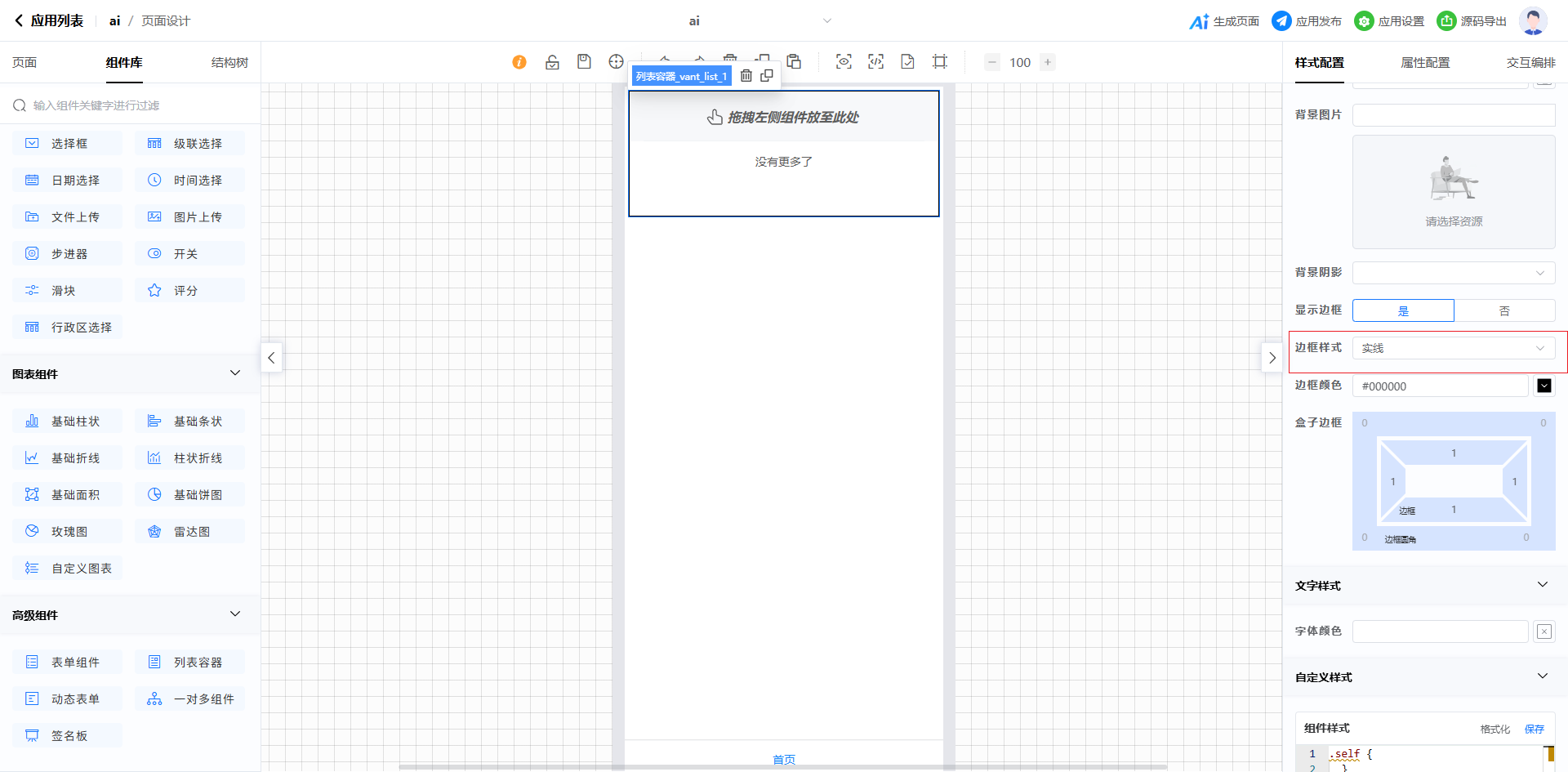
Task: Copy the selected list container via floating icon
Action: coord(767,76)
